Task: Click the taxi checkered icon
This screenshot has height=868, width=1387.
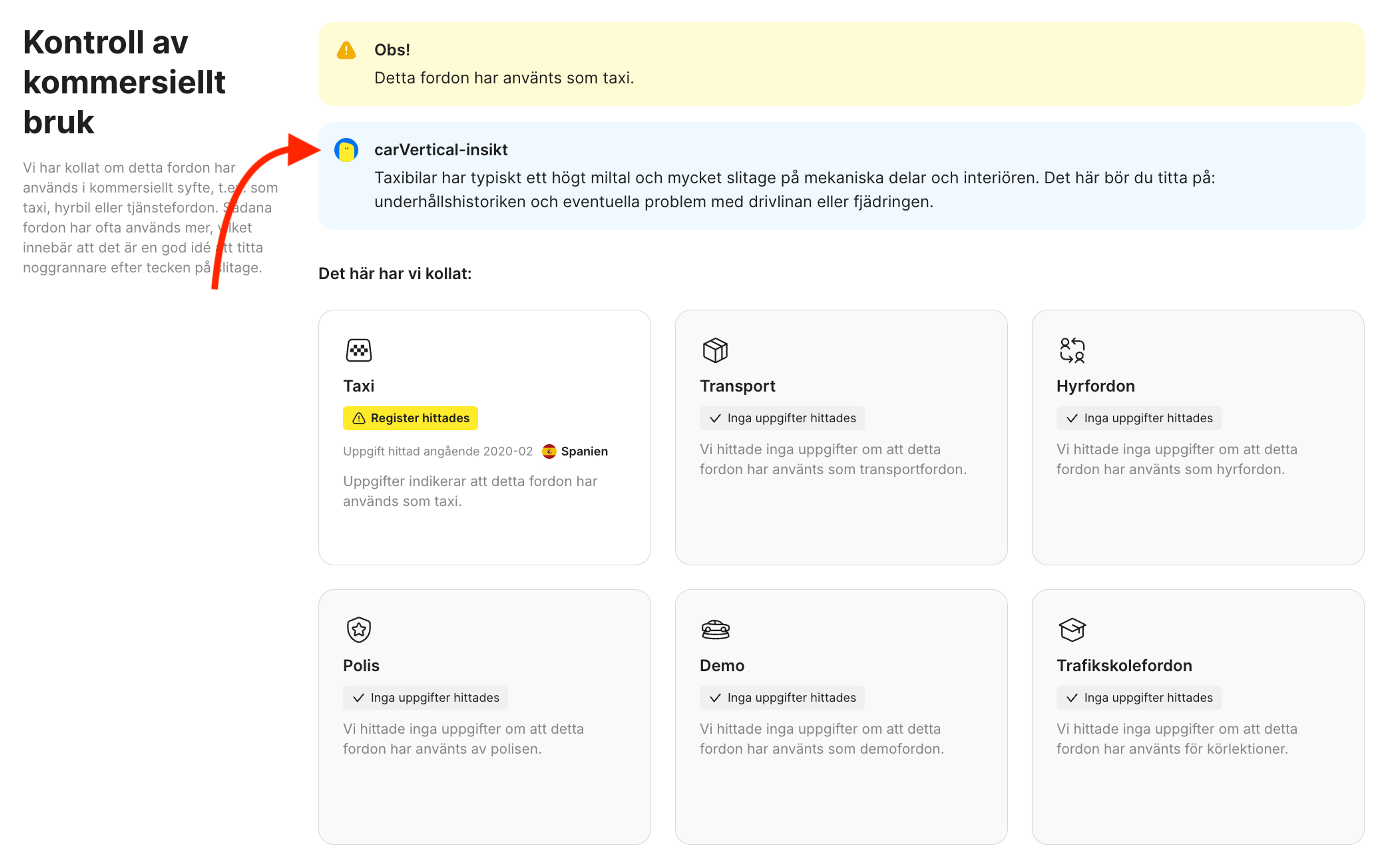Action: [x=358, y=350]
